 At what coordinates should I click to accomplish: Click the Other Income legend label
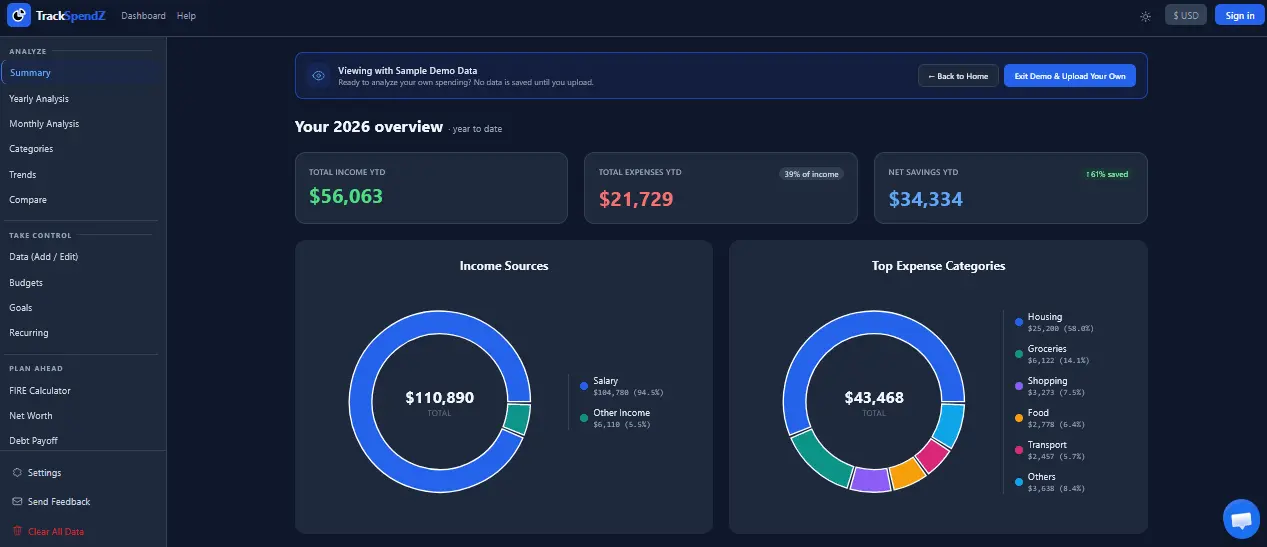[621, 413]
